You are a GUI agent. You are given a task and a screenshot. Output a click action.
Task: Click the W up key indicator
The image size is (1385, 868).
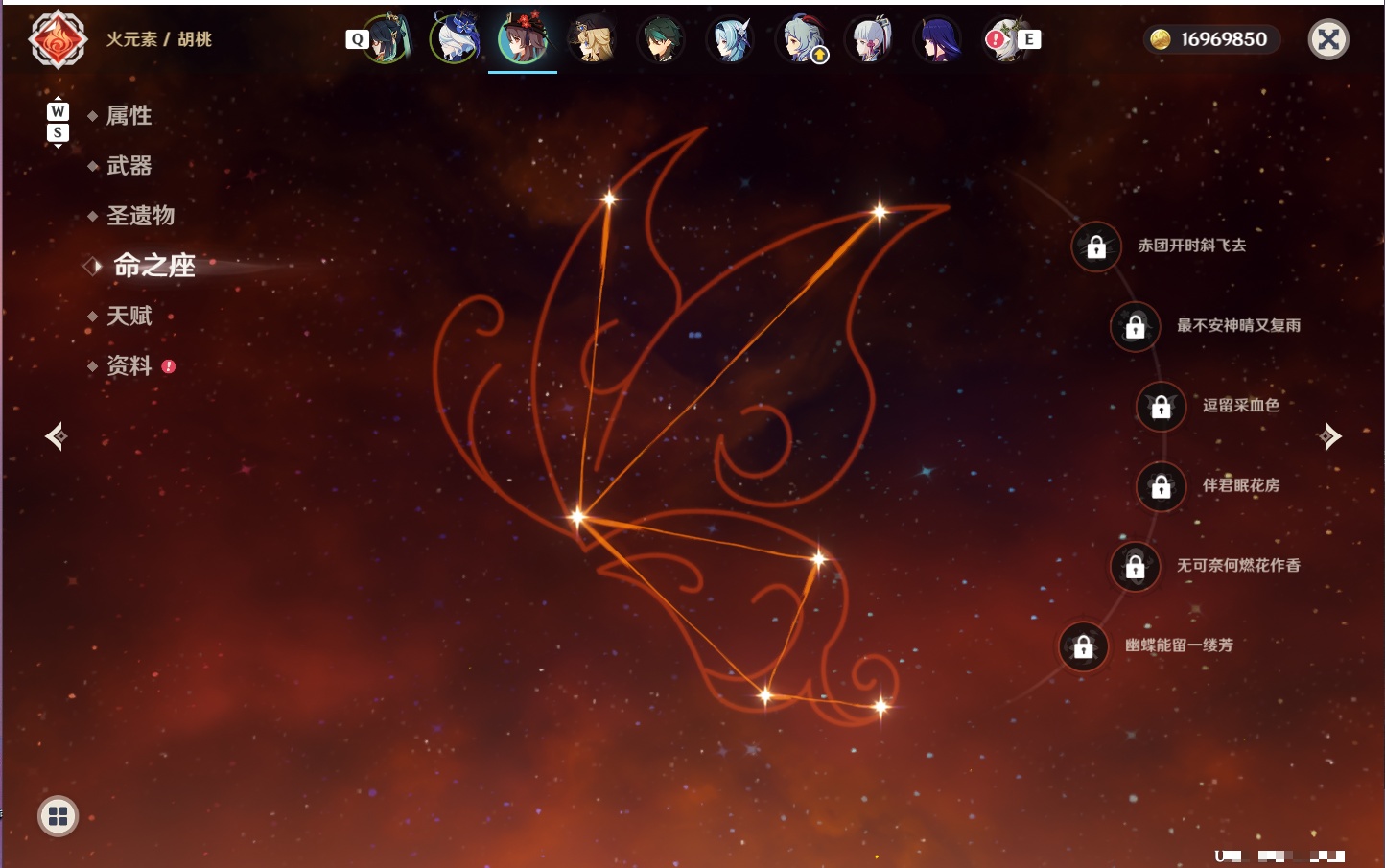click(x=58, y=111)
